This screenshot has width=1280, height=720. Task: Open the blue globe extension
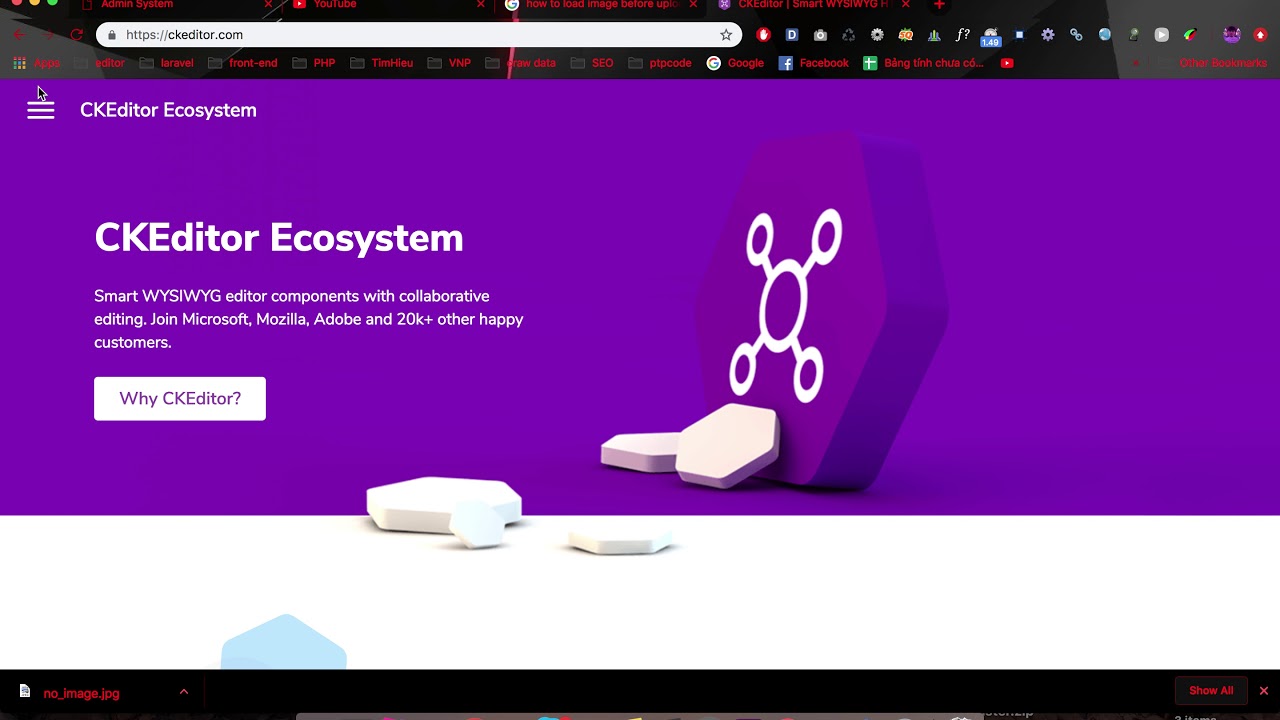click(1105, 35)
